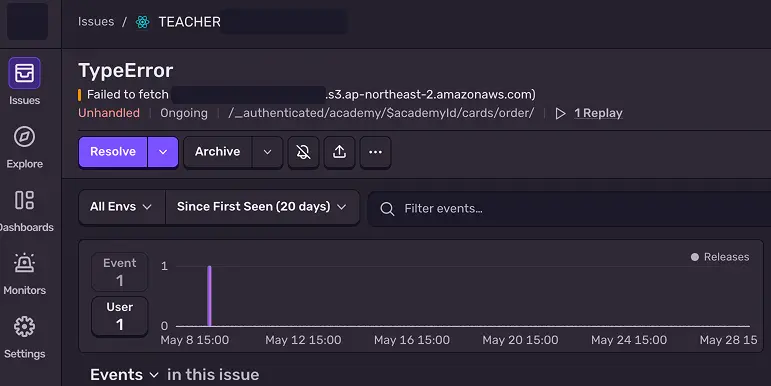Open the Issues sidebar icon
This screenshot has width=771, height=386.
(x=24, y=74)
